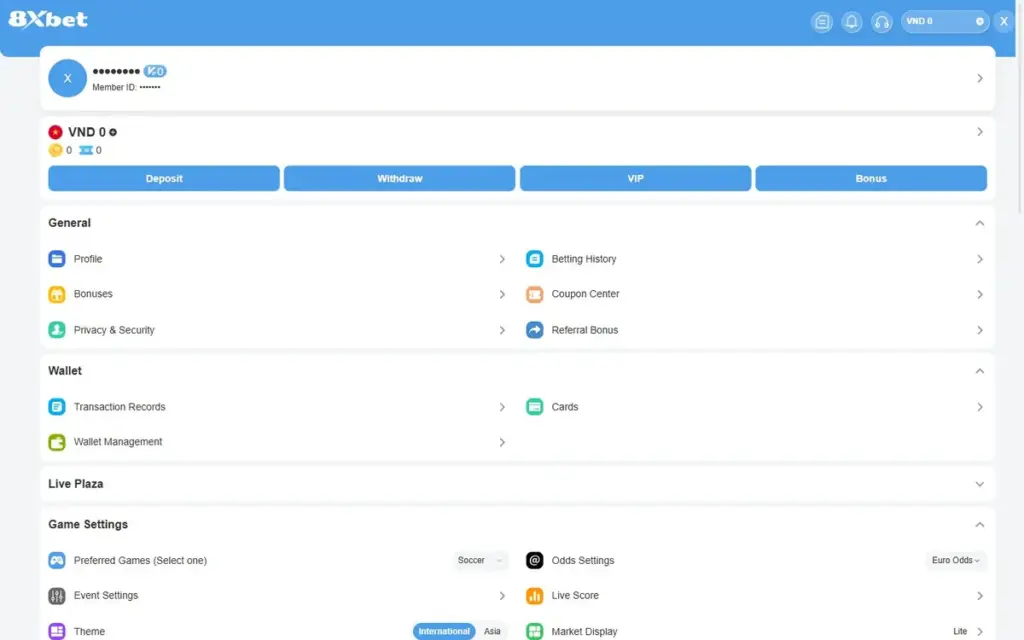Viewport: 1024px width, 640px height.
Task: Click the blue coupon ticket icon
Action: (x=86, y=150)
